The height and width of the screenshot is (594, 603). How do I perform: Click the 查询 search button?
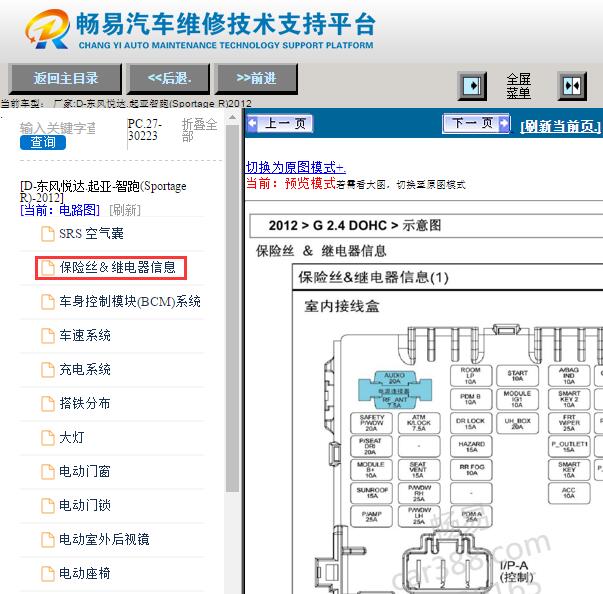(43, 142)
